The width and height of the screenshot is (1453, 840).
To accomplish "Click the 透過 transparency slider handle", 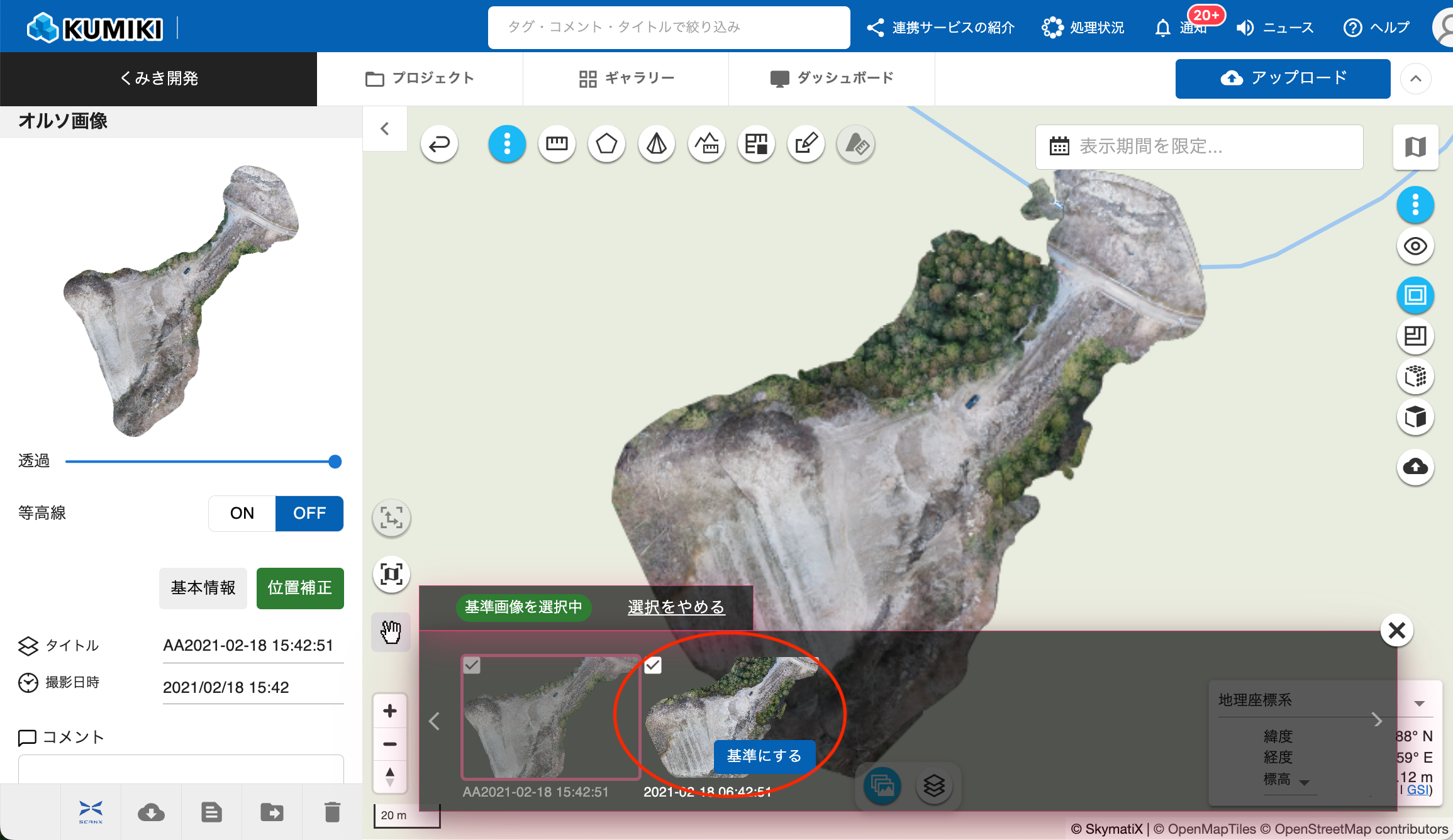I will pyautogui.click(x=335, y=461).
